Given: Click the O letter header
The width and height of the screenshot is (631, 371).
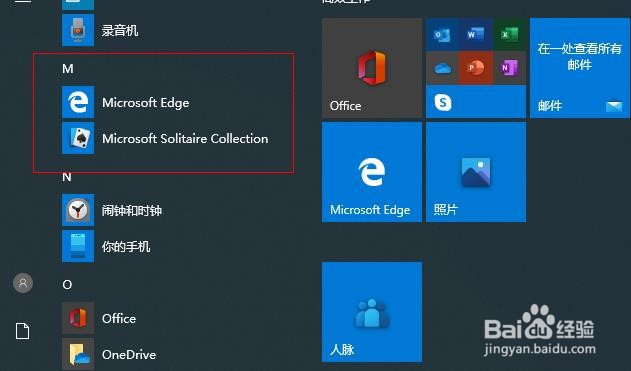Looking at the screenshot, I should tap(67, 284).
